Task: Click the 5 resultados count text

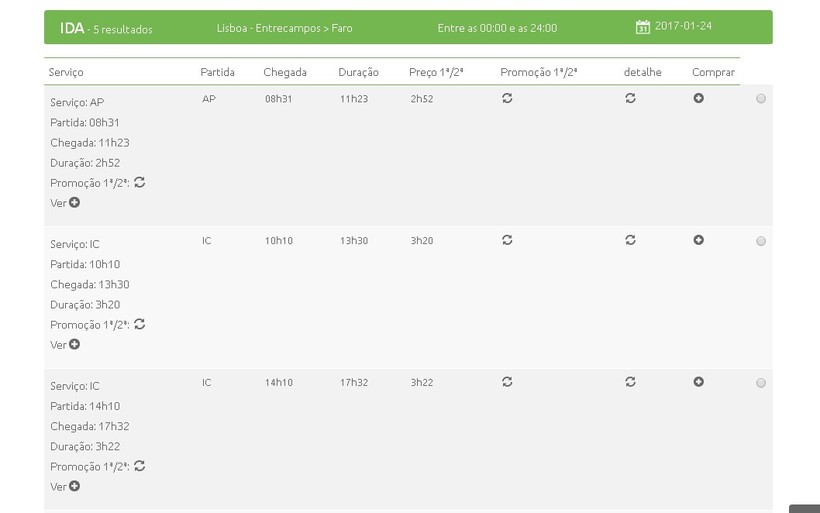Action: [x=123, y=30]
